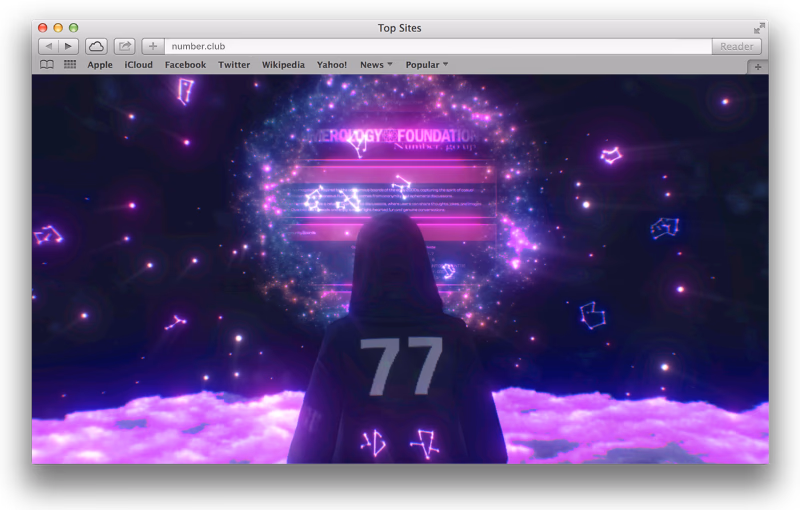Click the back navigation arrow
800x510 pixels.
48,46
